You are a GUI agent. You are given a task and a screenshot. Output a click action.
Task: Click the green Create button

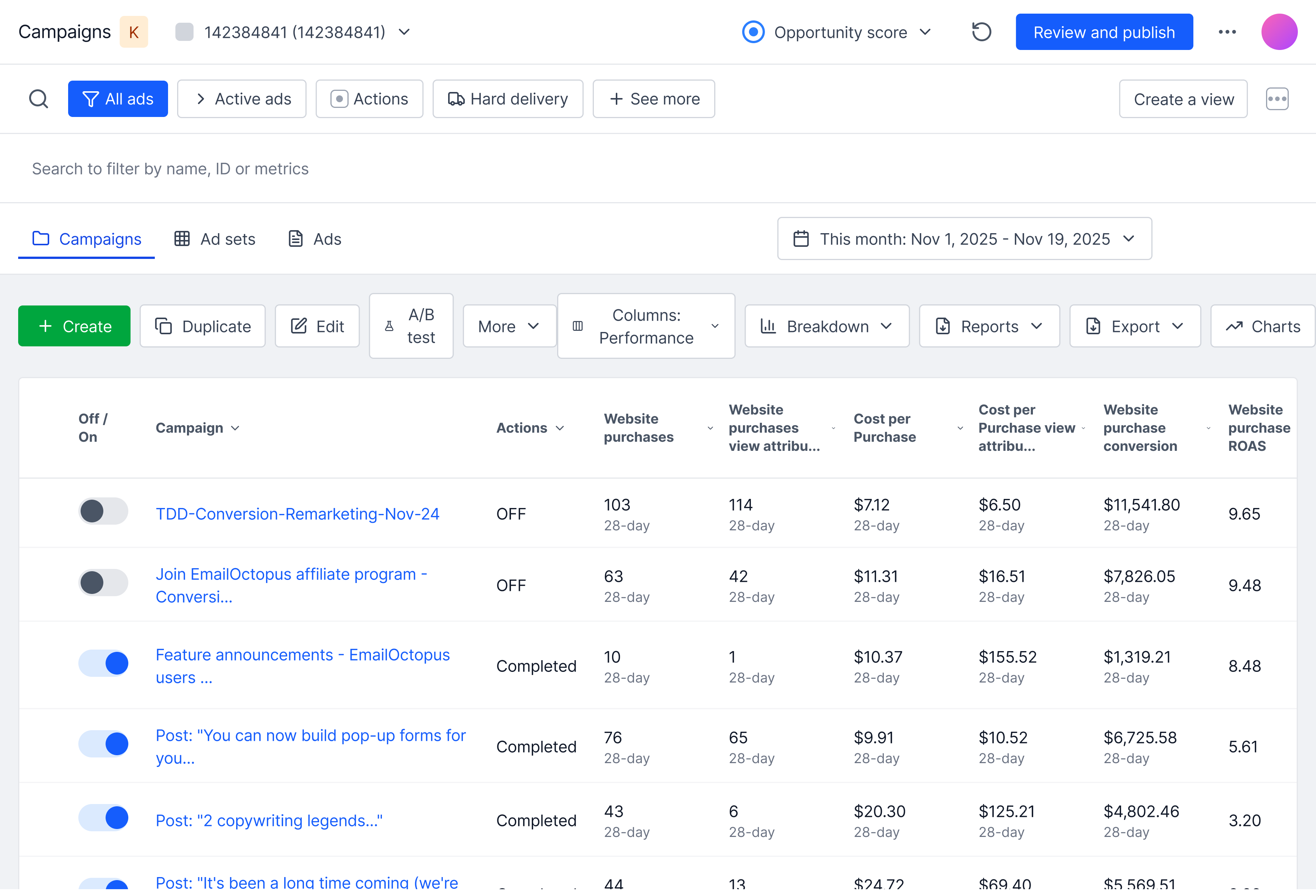pos(74,326)
